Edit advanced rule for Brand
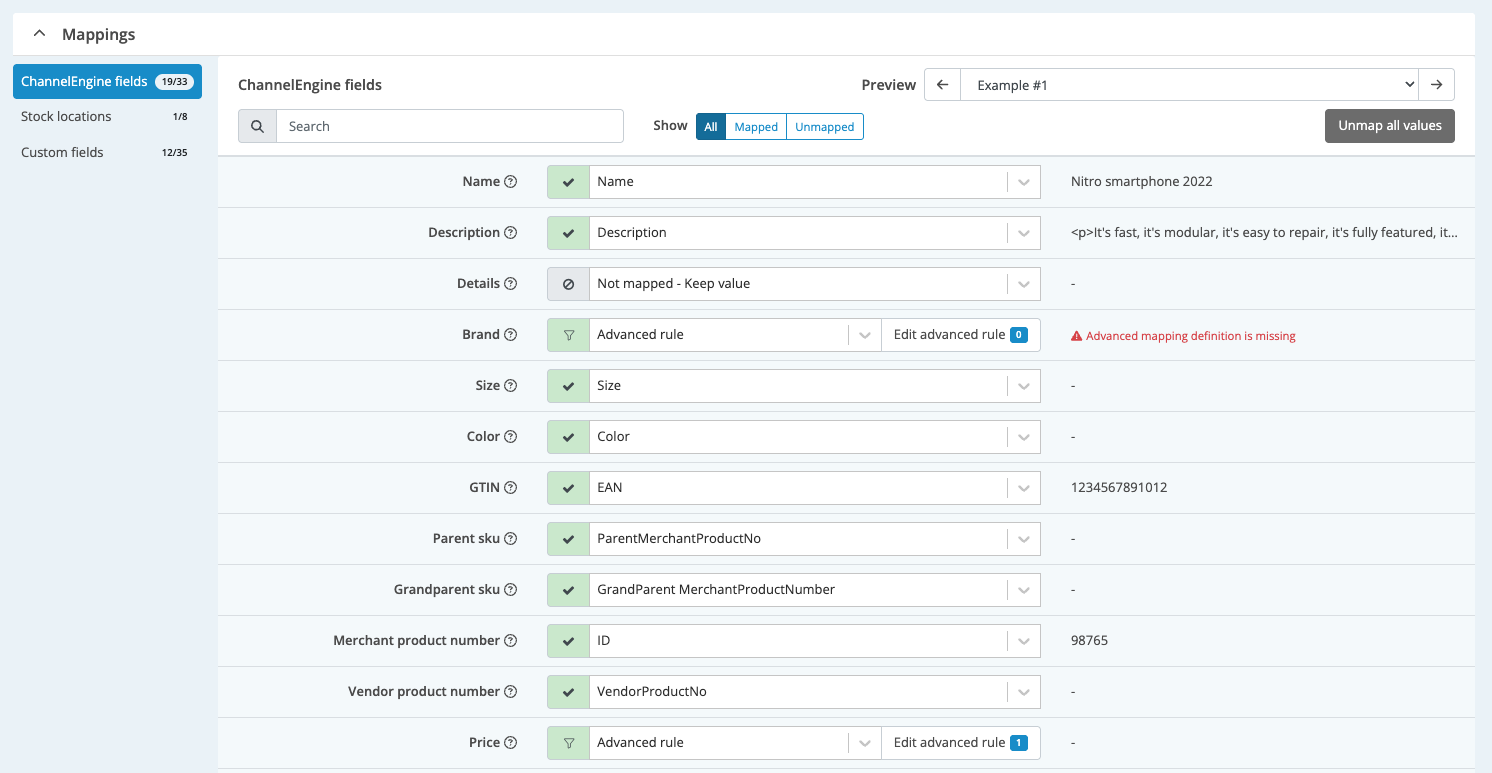 [961, 335]
